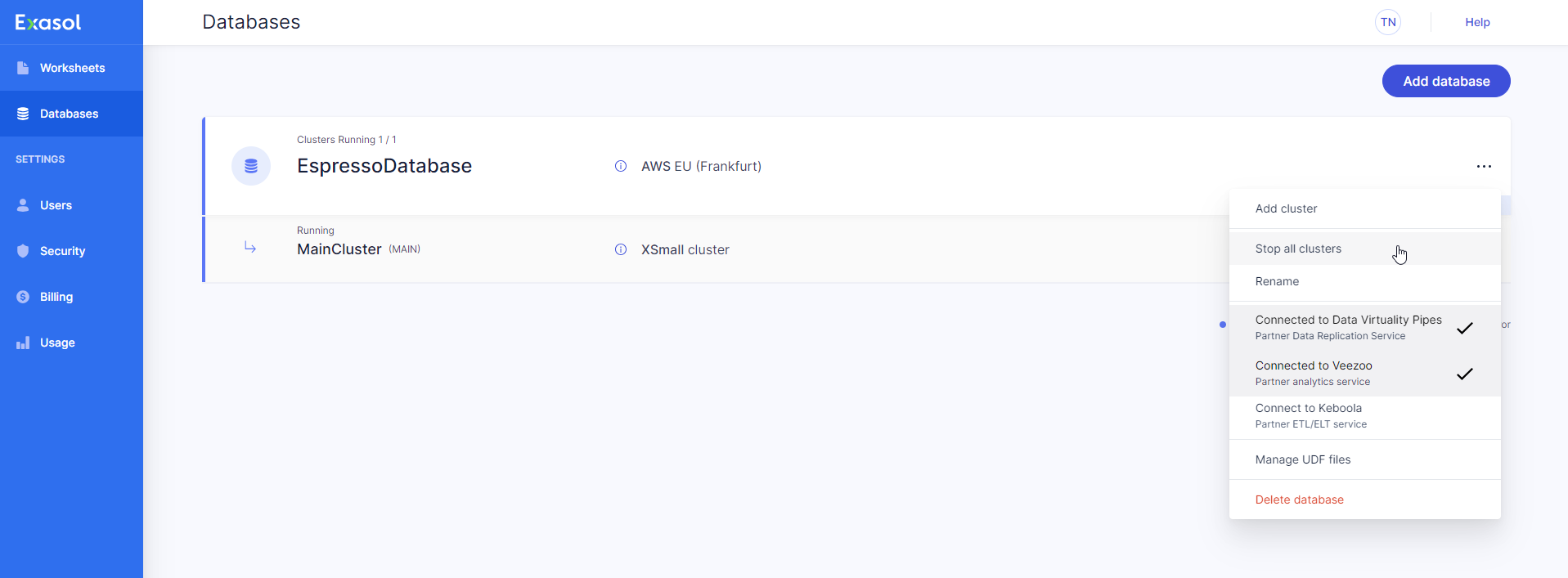Open the Help link

[x=1477, y=22]
